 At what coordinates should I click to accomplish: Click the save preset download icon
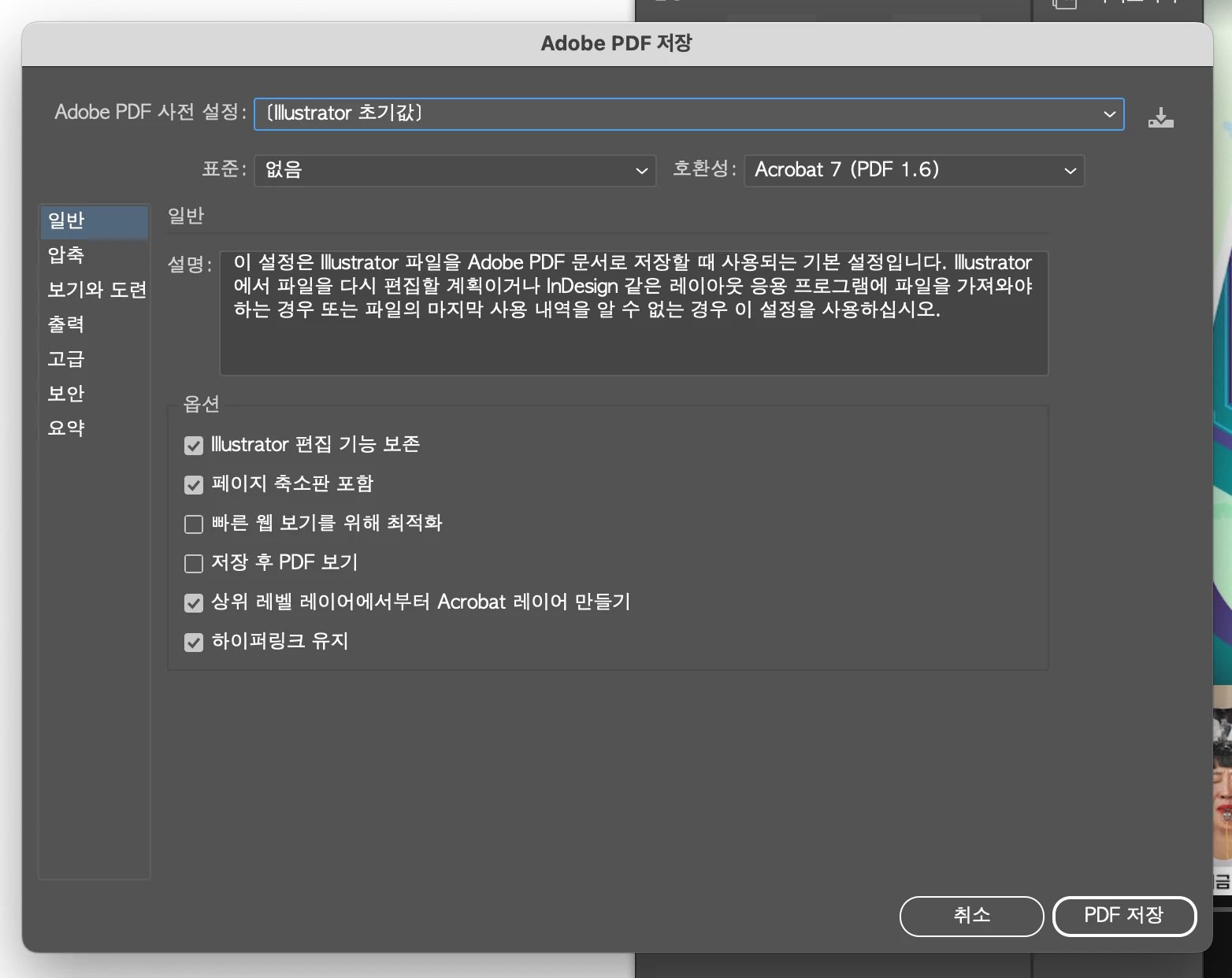click(1160, 117)
